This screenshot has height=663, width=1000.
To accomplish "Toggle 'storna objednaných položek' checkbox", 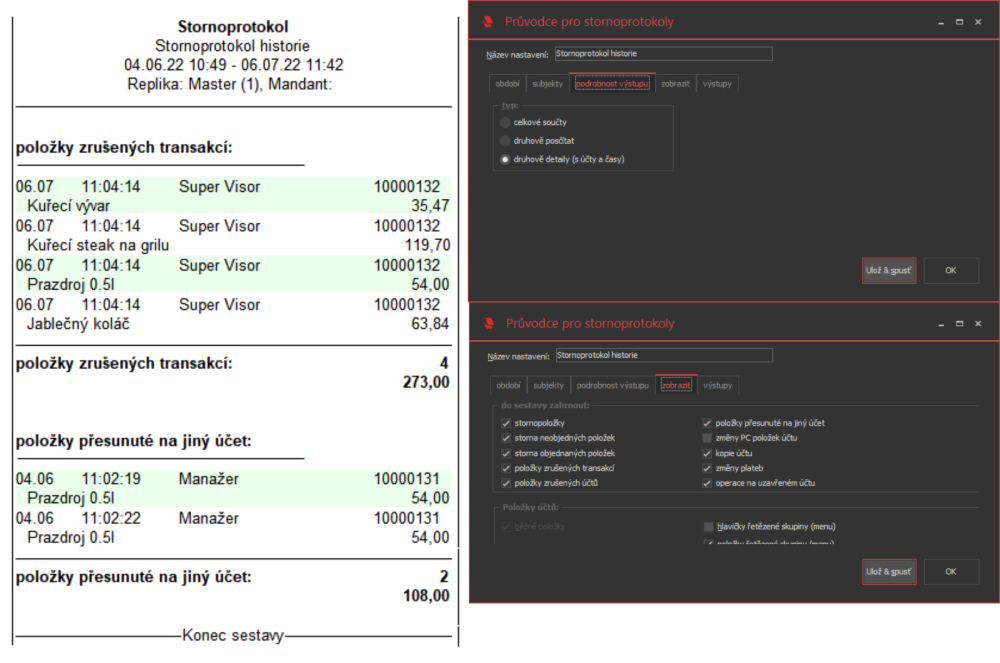I will coord(506,453).
